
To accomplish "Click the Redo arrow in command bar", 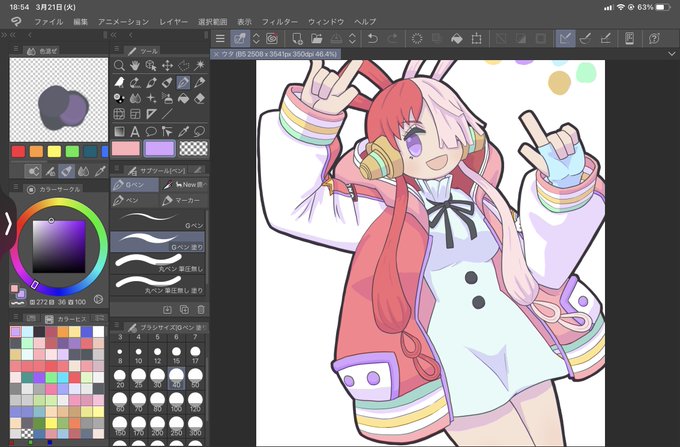I will pyautogui.click(x=392, y=39).
